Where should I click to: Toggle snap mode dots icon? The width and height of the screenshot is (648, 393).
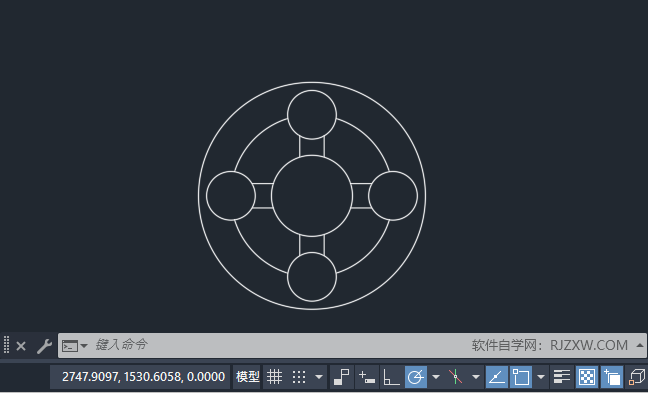(299, 377)
